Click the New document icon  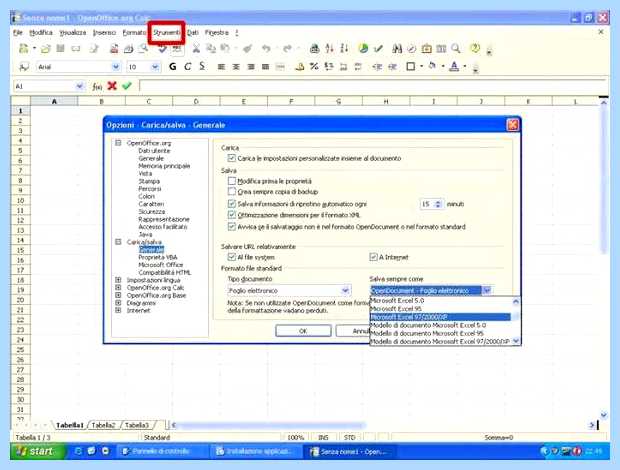(24, 49)
